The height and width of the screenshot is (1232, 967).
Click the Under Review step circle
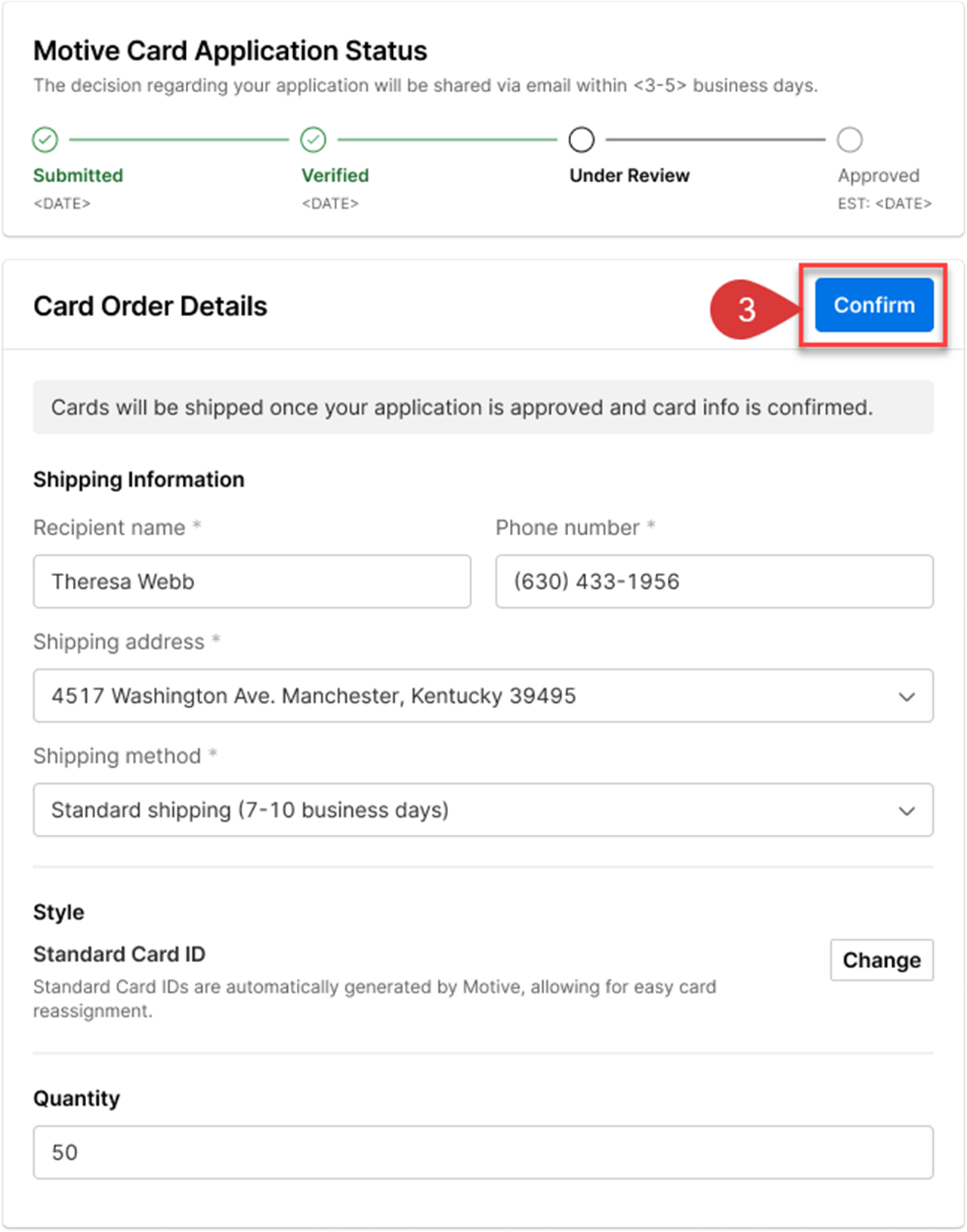coord(581,140)
